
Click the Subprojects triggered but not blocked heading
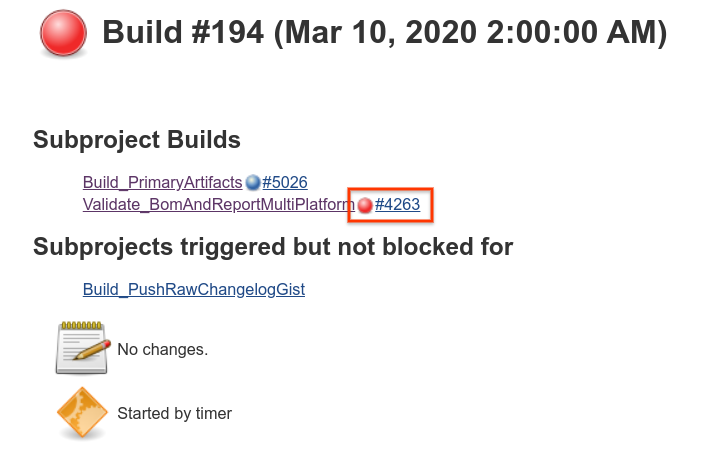273,247
